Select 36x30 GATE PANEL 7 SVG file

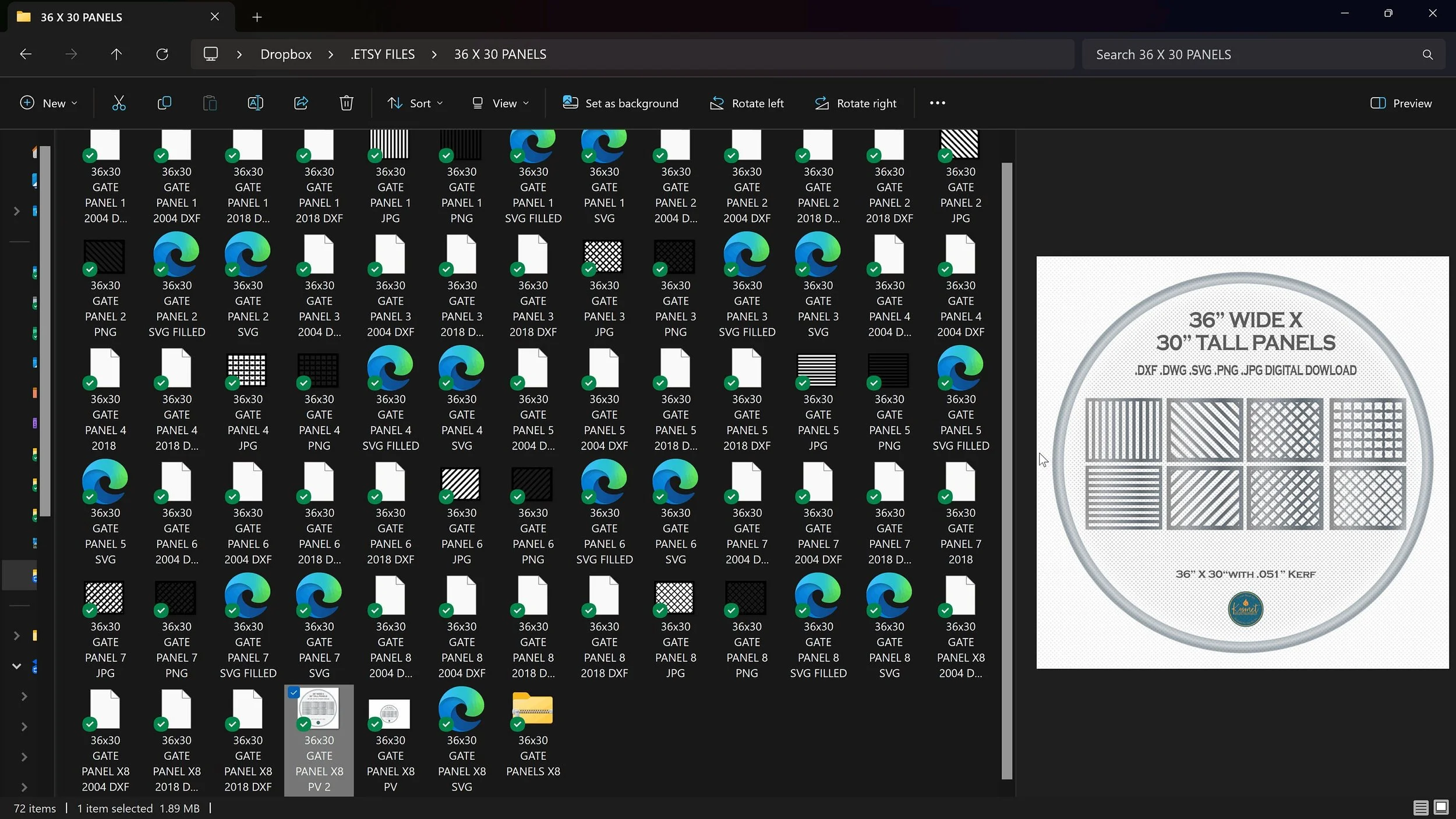click(x=319, y=626)
